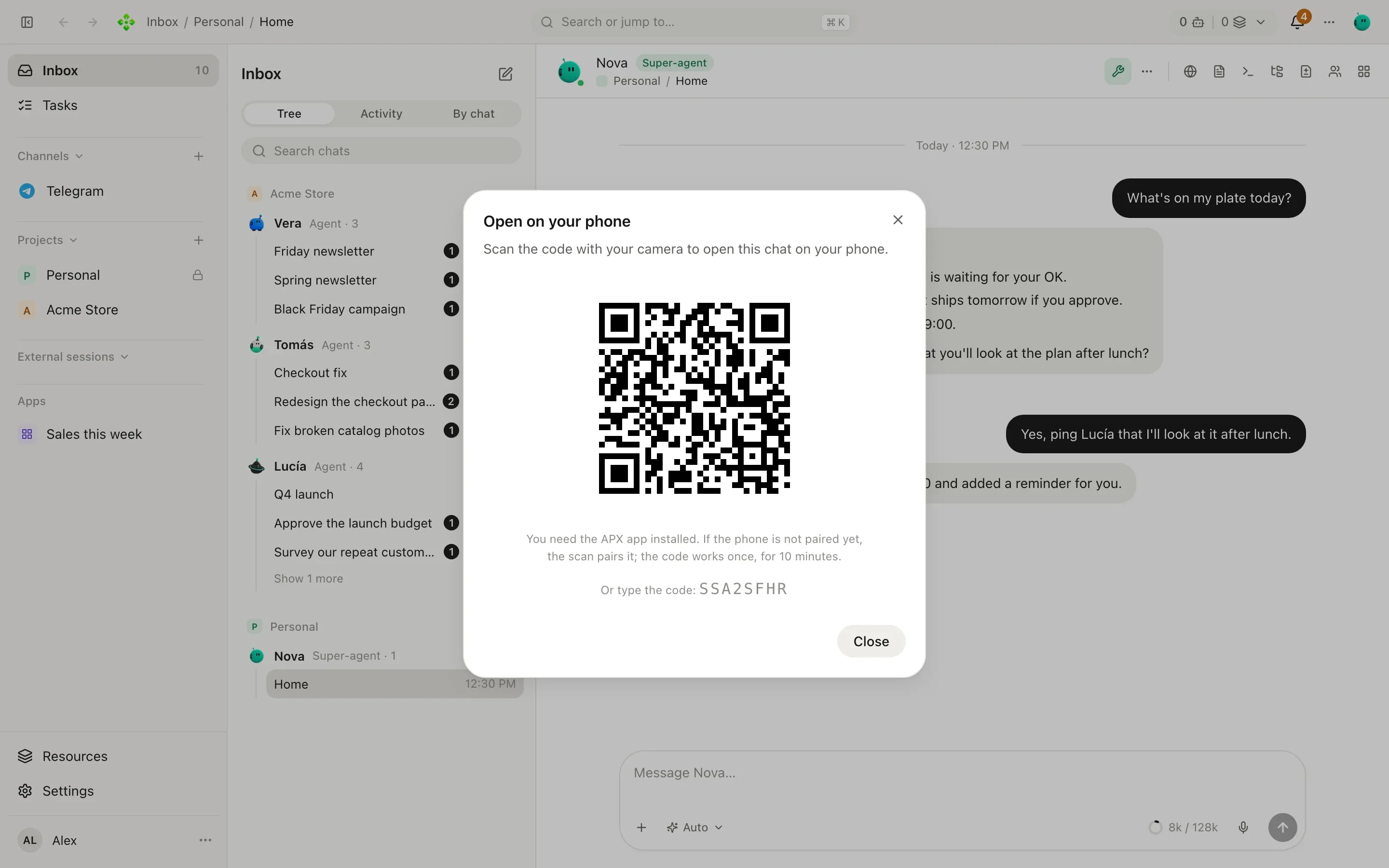Click the Message Nova input box
This screenshot has width=1389, height=868.
[962, 773]
